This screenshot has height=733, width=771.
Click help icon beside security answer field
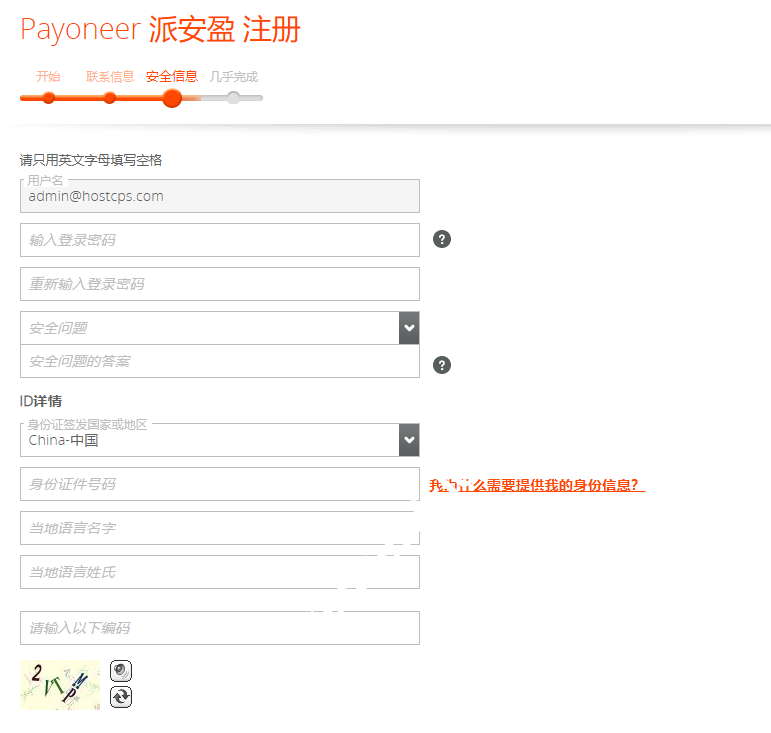[442, 365]
